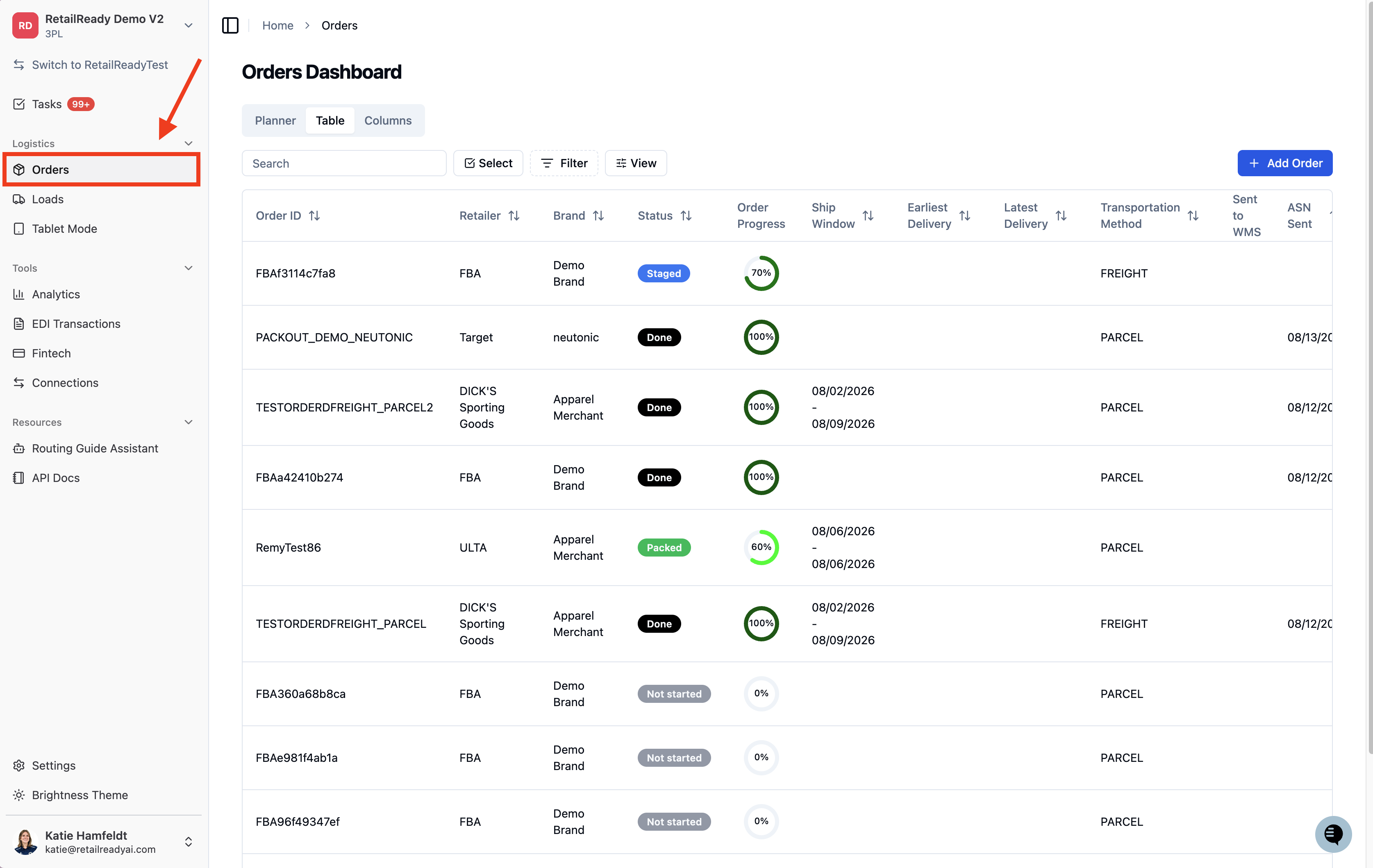The height and width of the screenshot is (868, 1373).
Task: Click the Add Order button
Action: coord(1284,163)
